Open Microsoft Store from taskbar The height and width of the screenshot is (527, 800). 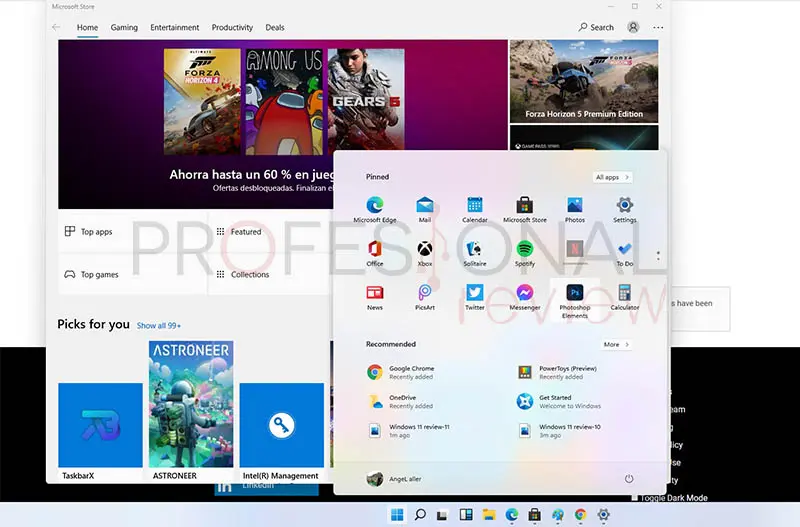tap(534, 515)
